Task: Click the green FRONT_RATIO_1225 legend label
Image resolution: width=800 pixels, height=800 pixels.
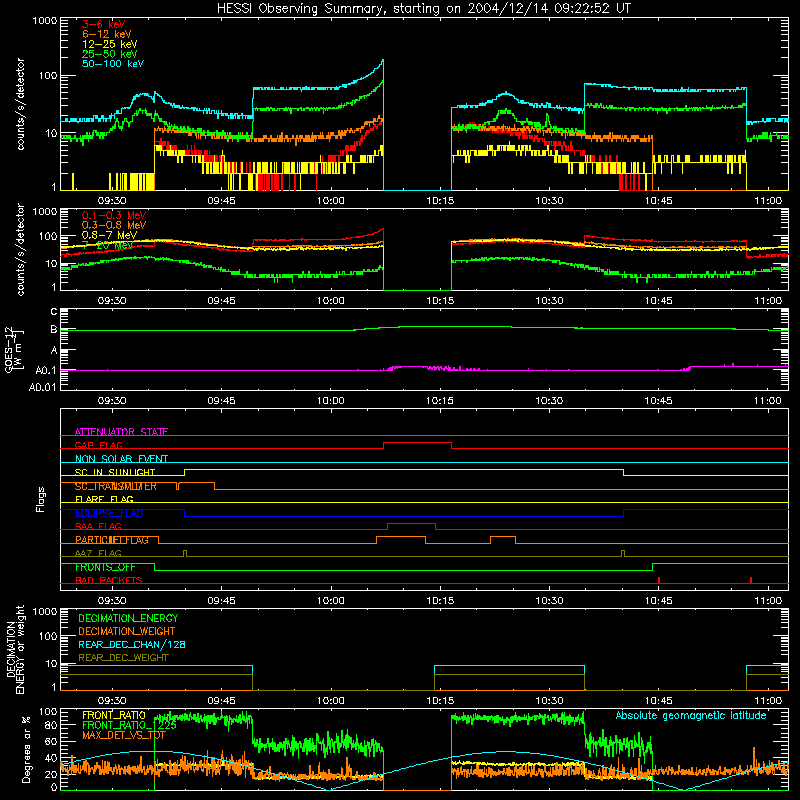Action: pyautogui.click(x=130, y=725)
